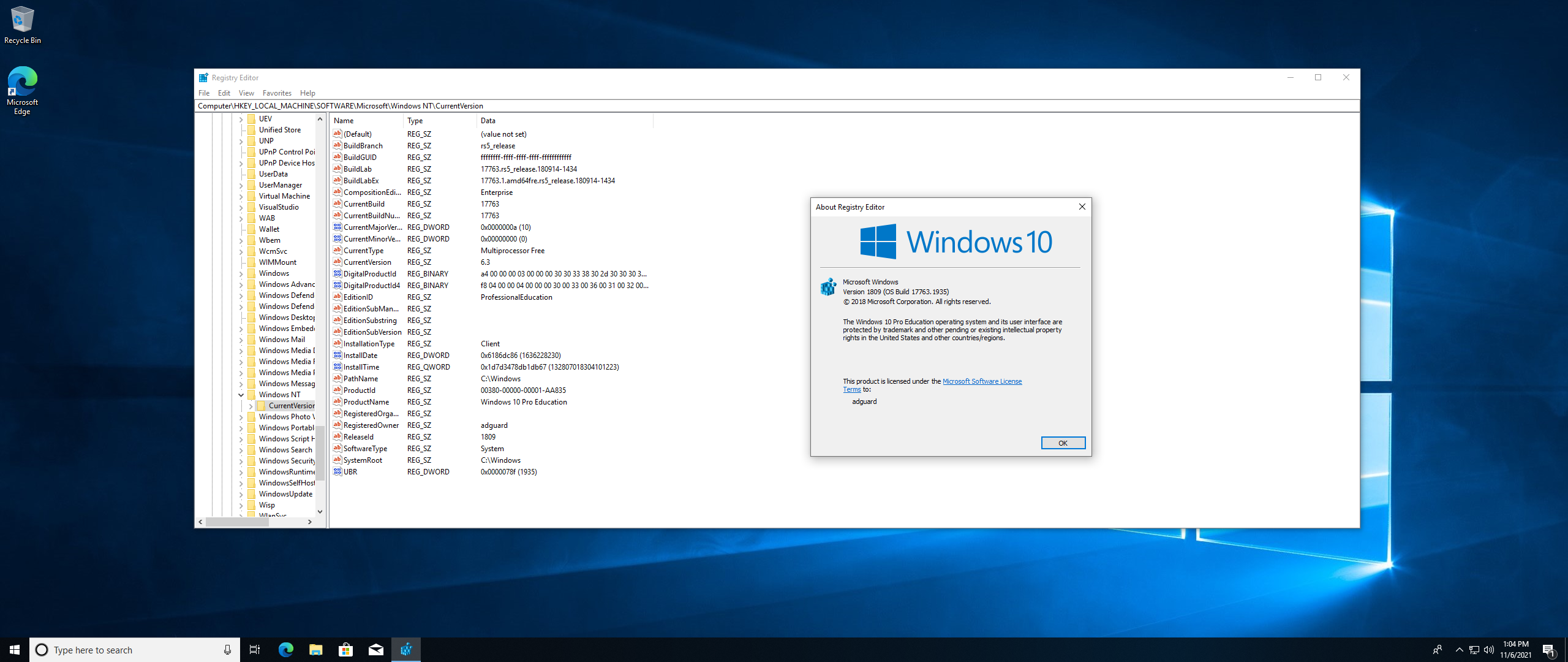
Task: Click the Windows Start button
Action: pos(15,650)
